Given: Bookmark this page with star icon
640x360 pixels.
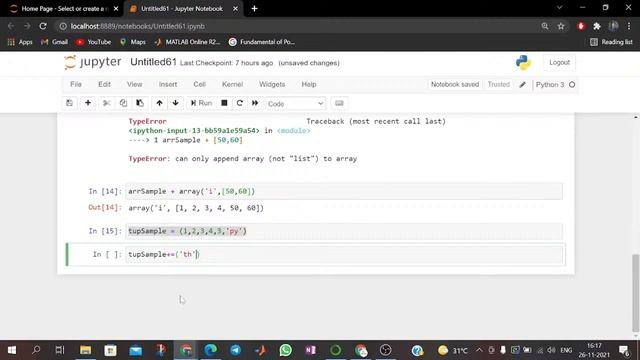Looking at the screenshot, I should 561,26.
